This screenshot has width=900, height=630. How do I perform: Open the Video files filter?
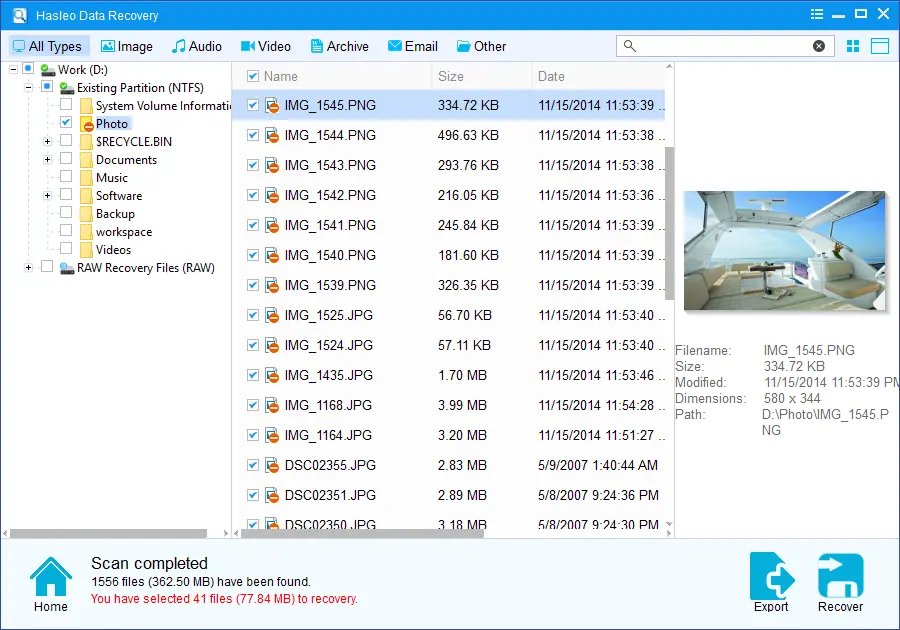tap(265, 46)
